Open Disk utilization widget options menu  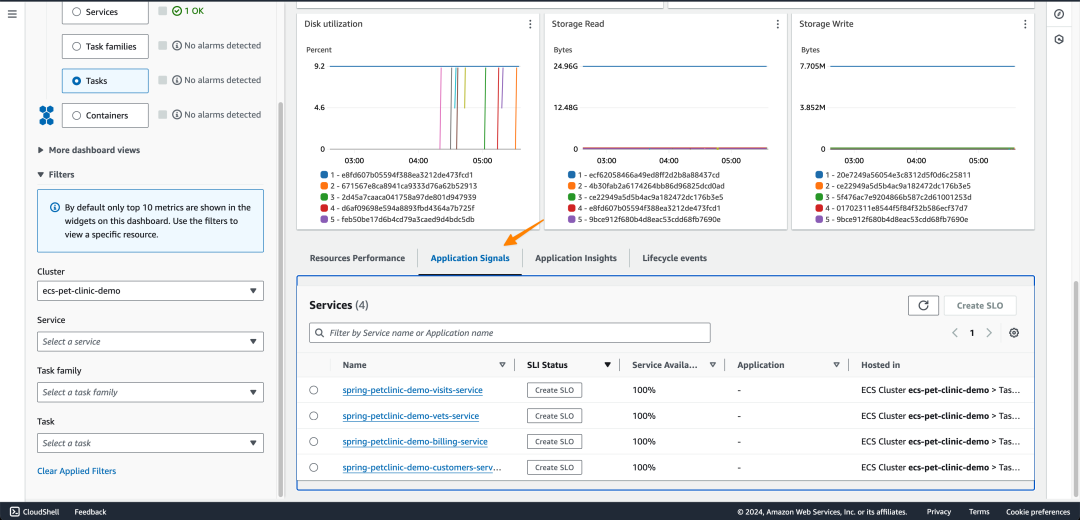(x=530, y=24)
